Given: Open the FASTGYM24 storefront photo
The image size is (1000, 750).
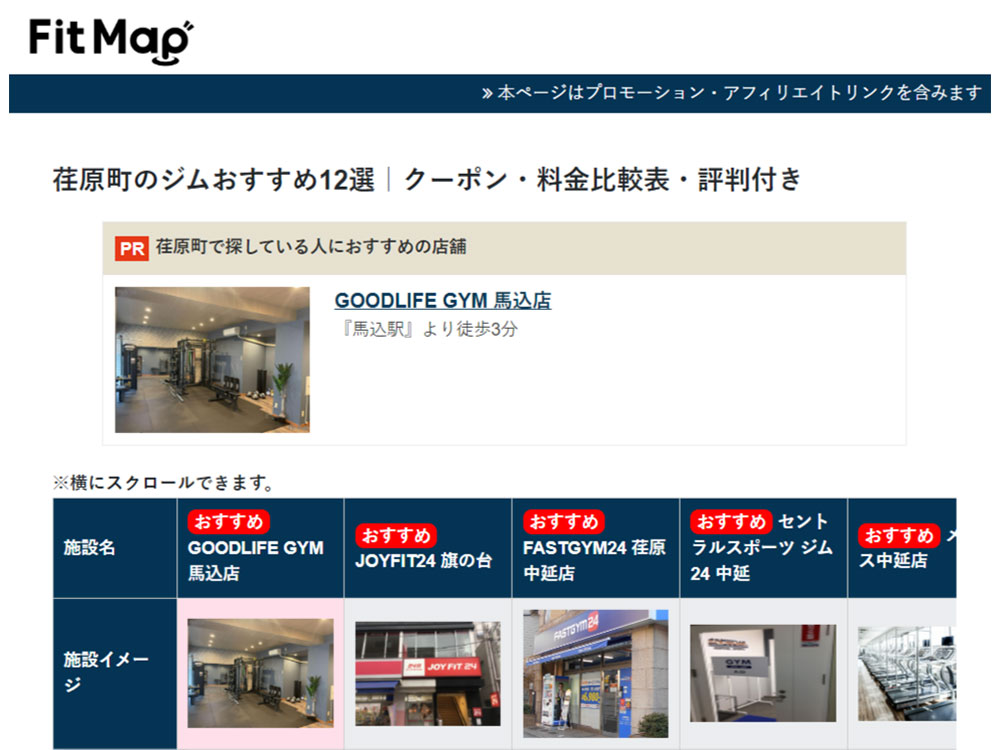Looking at the screenshot, I should 595,673.
